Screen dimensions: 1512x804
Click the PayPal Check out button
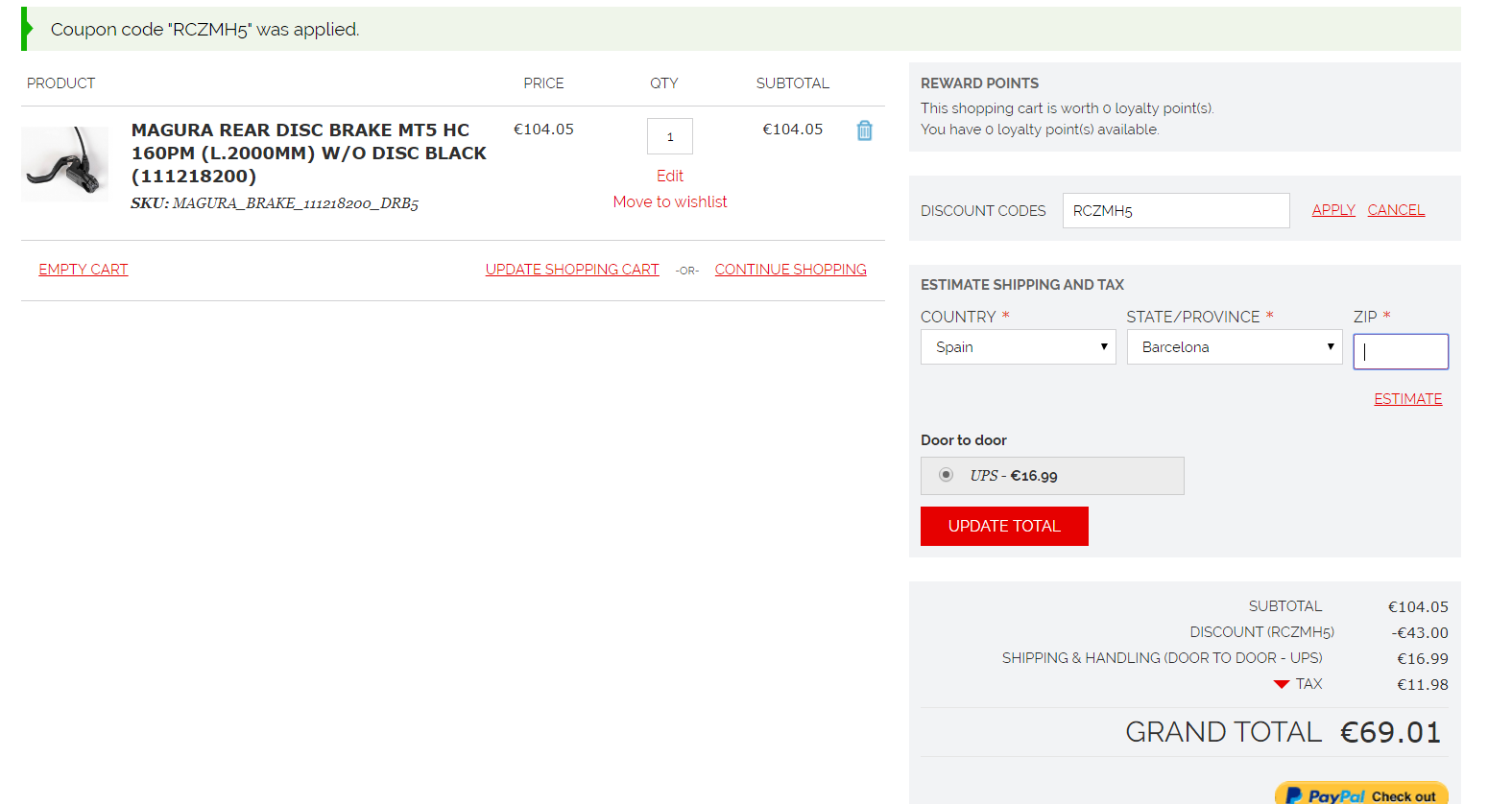pyautogui.click(x=1360, y=794)
